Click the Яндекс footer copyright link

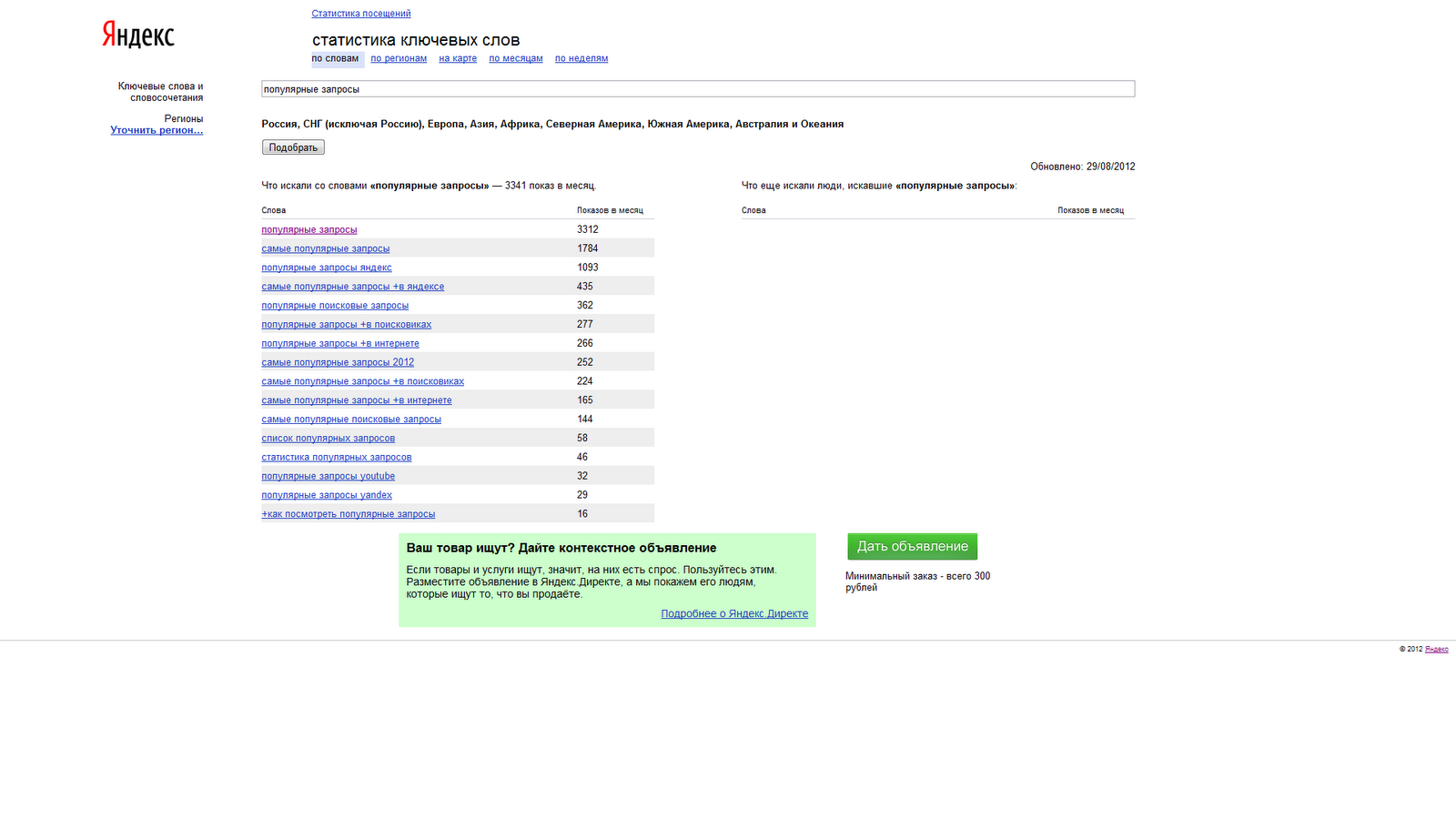pyautogui.click(x=1437, y=649)
